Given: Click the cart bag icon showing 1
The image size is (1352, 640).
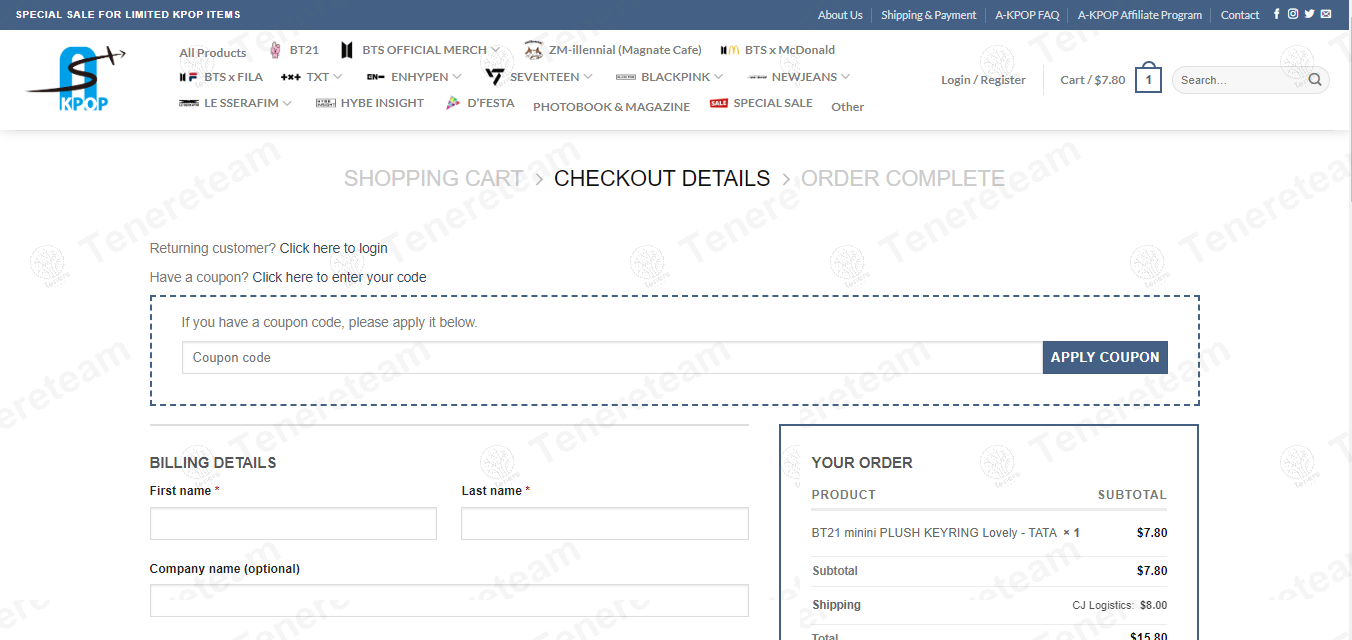Looking at the screenshot, I should point(1148,79).
